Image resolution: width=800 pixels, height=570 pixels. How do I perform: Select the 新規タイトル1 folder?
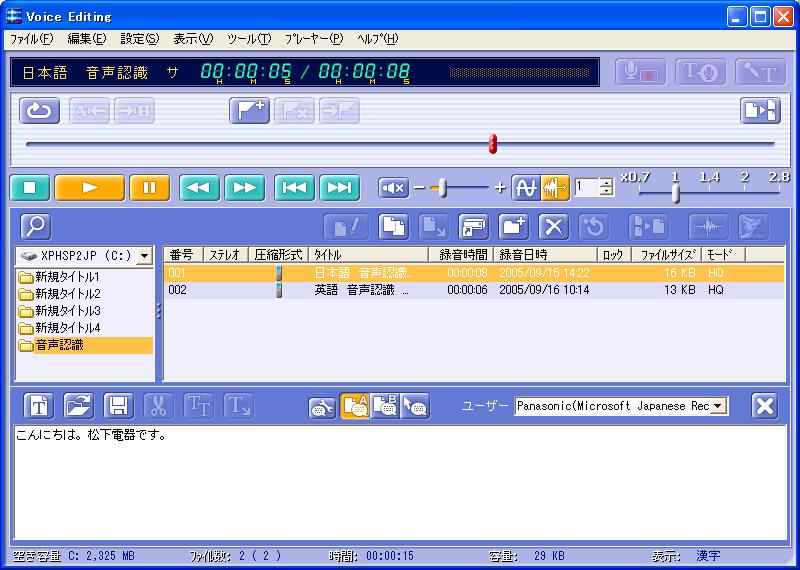pyautogui.click(x=66, y=277)
